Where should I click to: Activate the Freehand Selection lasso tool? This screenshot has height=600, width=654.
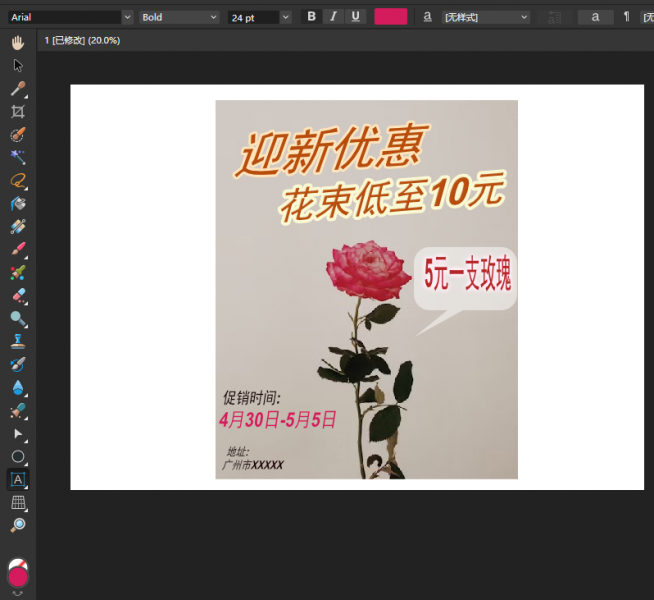coord(18,180)
